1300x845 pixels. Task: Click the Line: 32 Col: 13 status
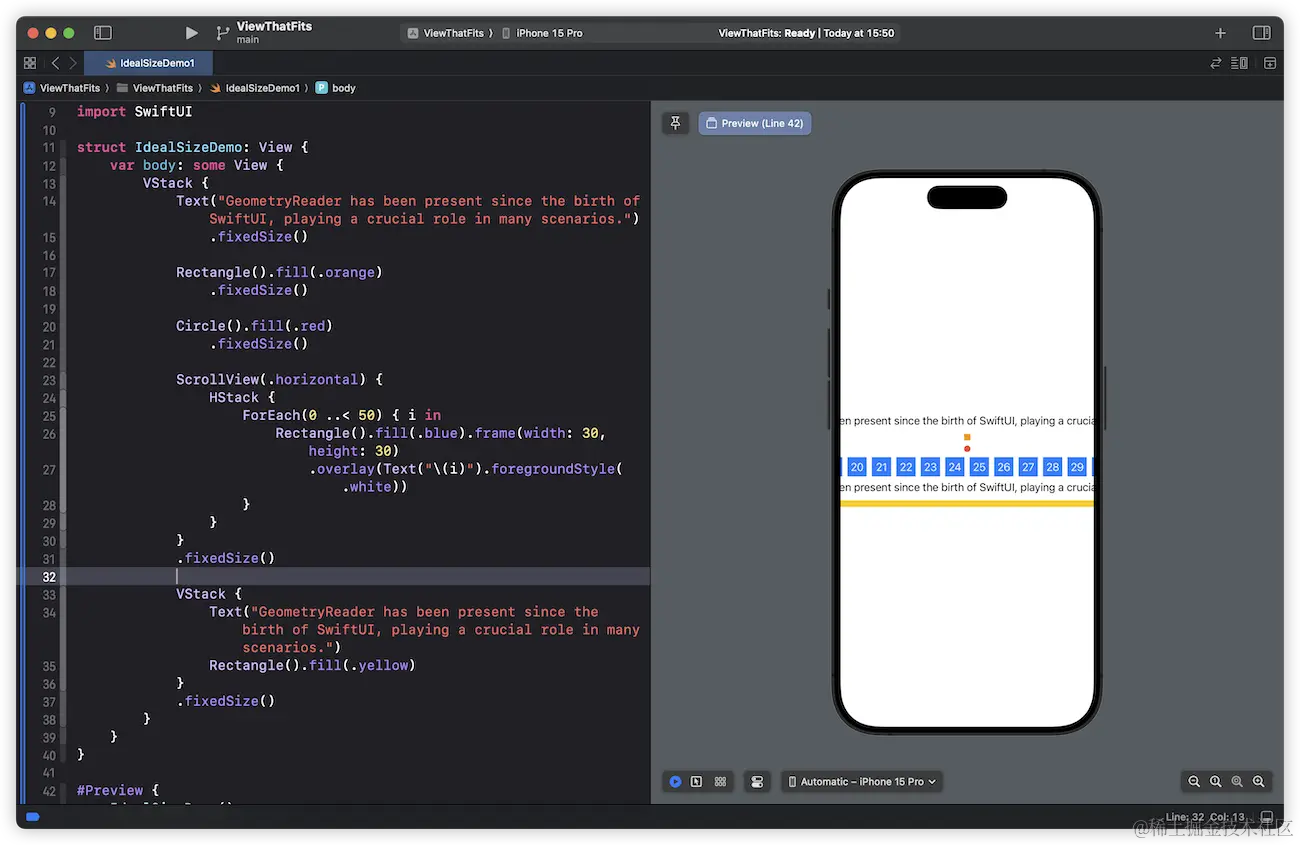1205,817
